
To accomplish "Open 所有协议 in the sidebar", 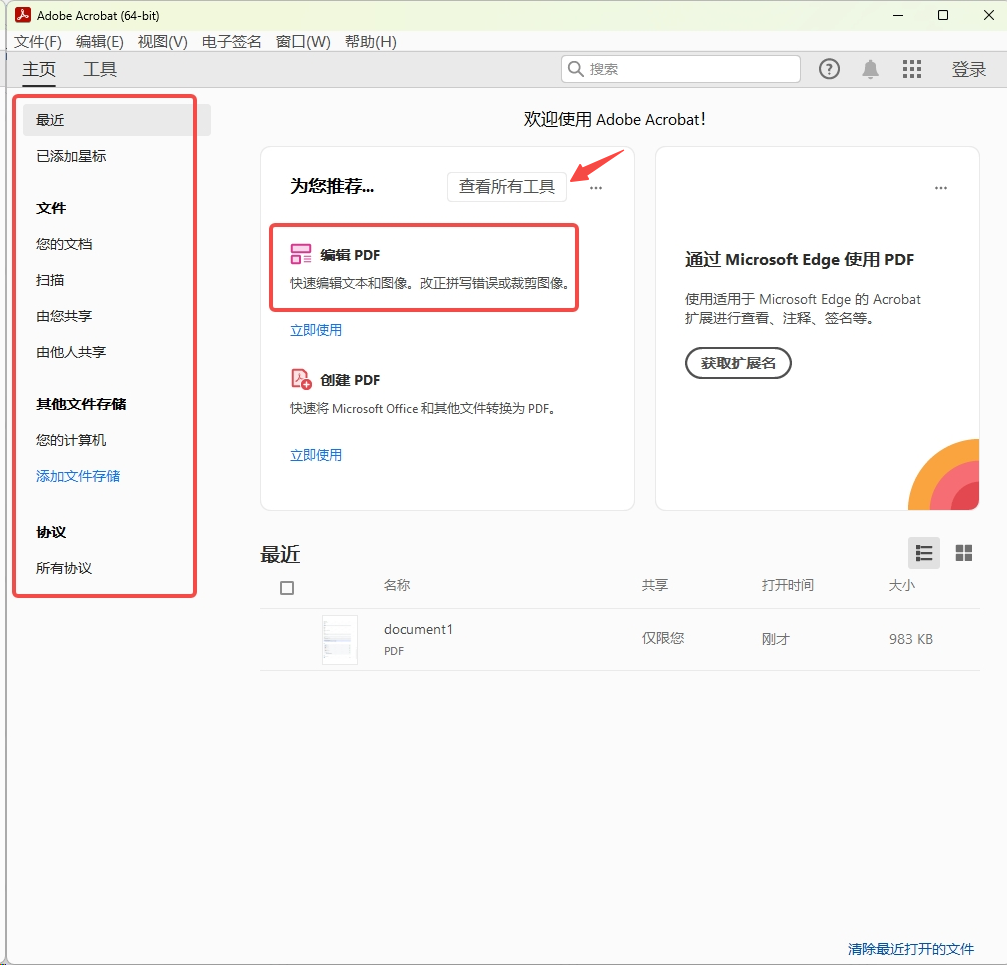I will tap(64, 568).
